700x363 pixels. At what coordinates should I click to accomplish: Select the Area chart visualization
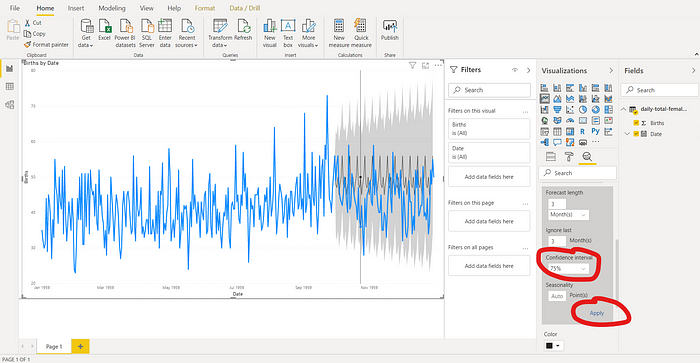pyautogui.click(x=557, y=99)
